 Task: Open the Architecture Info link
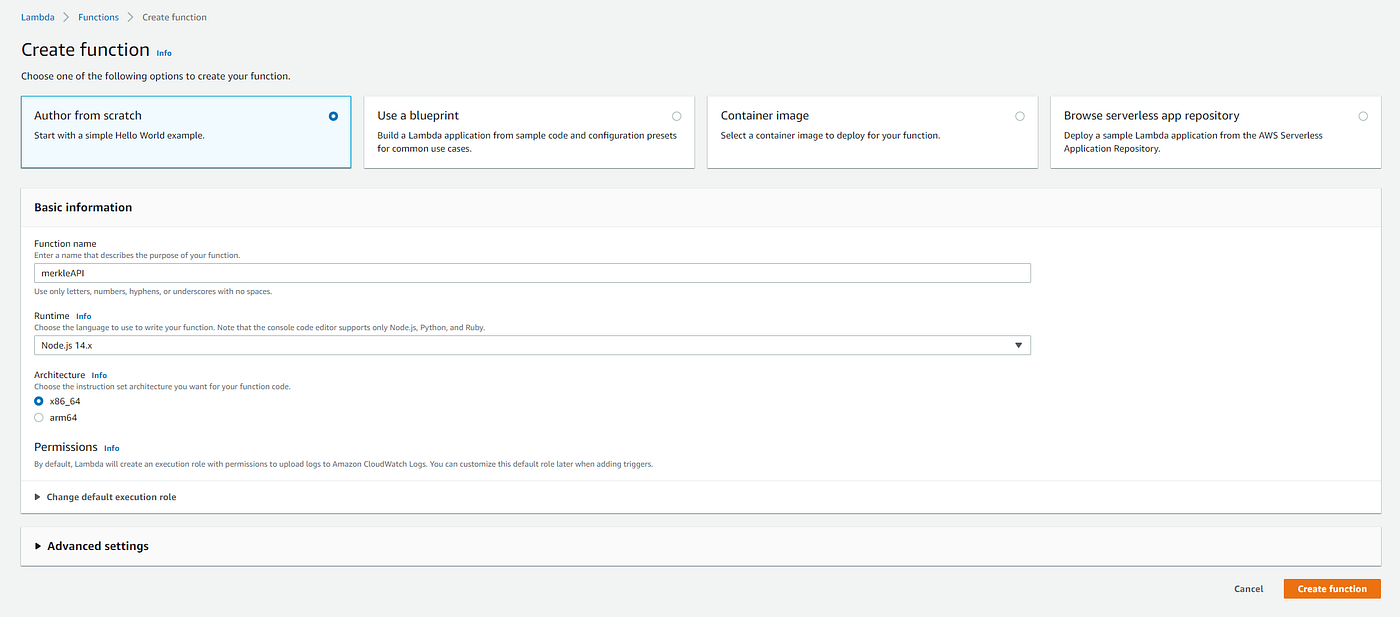99,375
